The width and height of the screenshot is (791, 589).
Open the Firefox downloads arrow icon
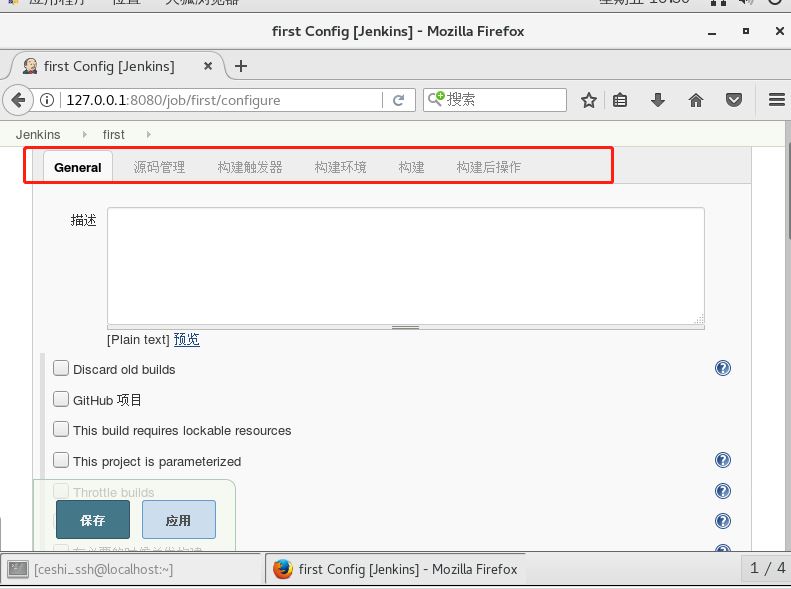658,100
